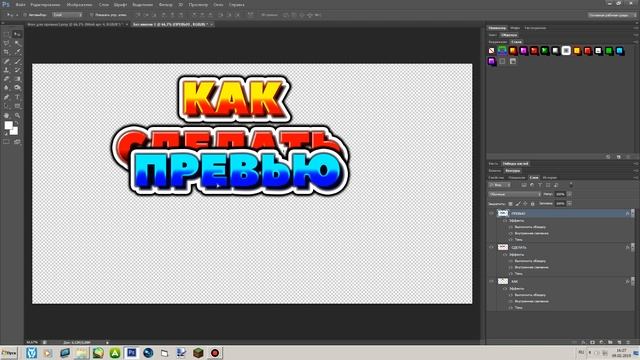Open the Windows Start button
The width and height of the screenshot is (640, 360).
coord(9,353)
